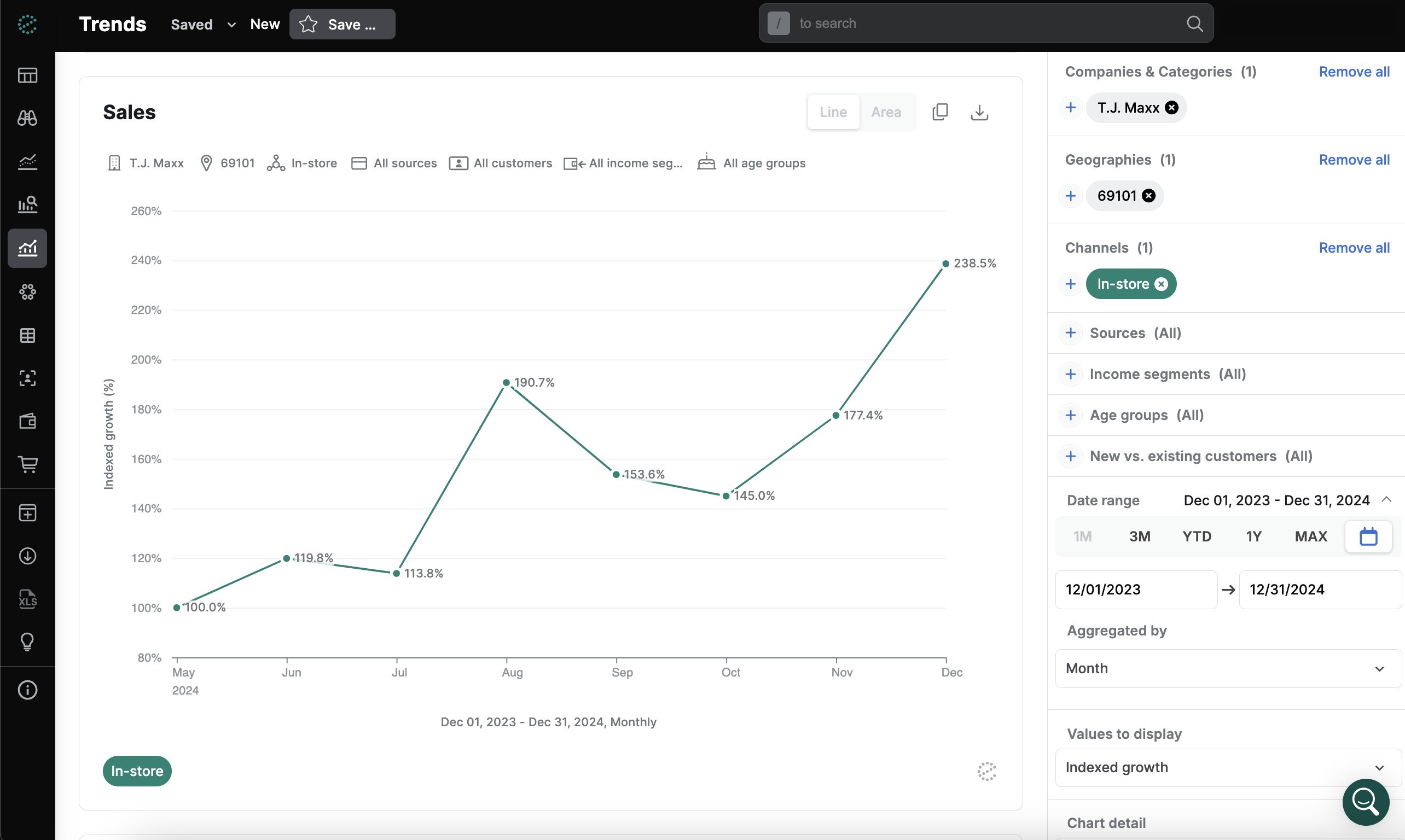This screenshot has width=1405, height=840.
Task: Switch to the Line chart tab
Action: 833,112
